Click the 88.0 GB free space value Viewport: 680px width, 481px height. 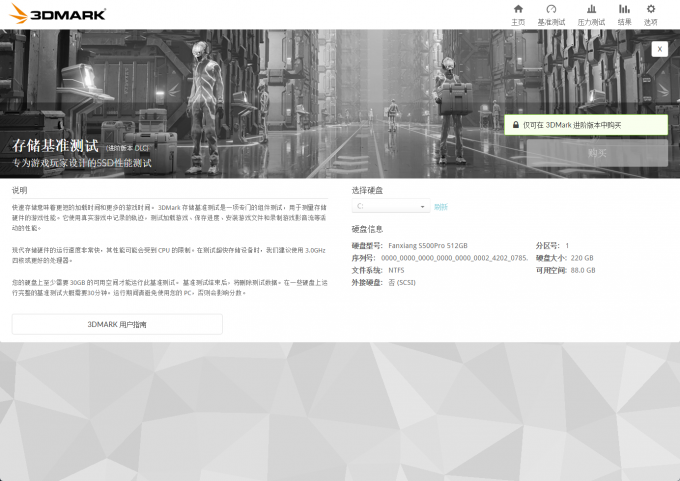click(583, 270)
